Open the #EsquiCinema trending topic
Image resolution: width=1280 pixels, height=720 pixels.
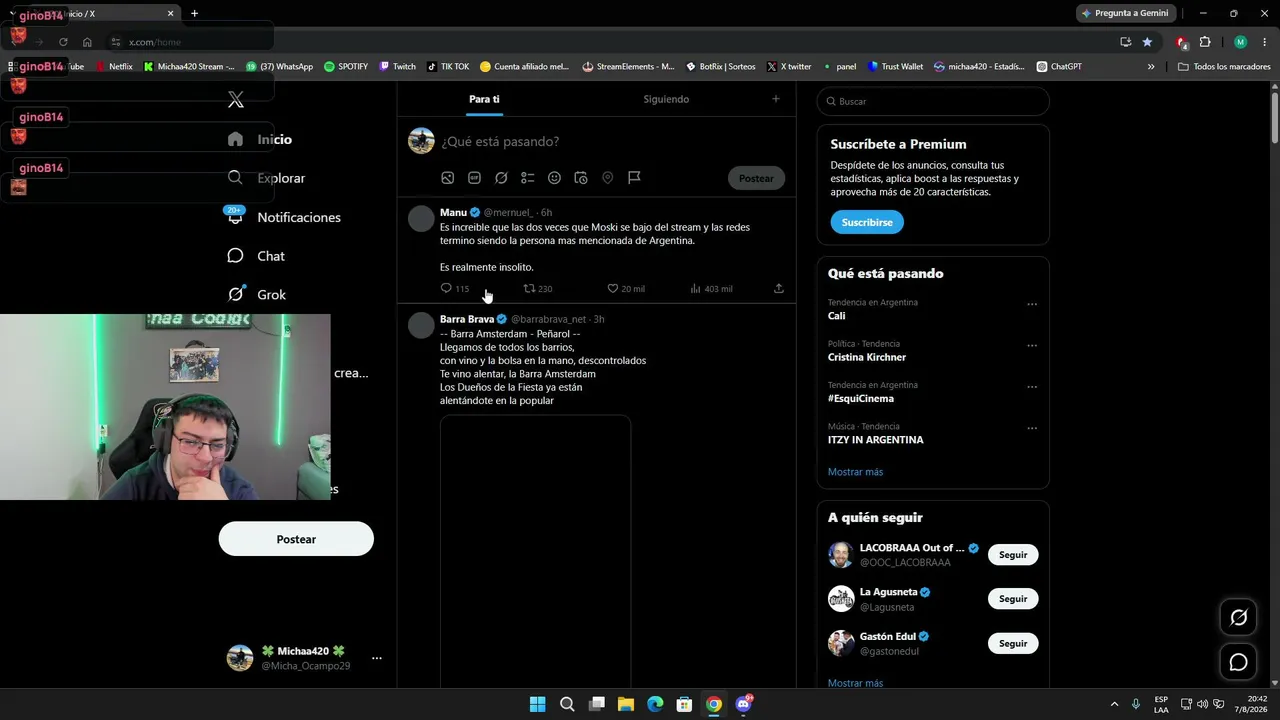tap(861, 398)
